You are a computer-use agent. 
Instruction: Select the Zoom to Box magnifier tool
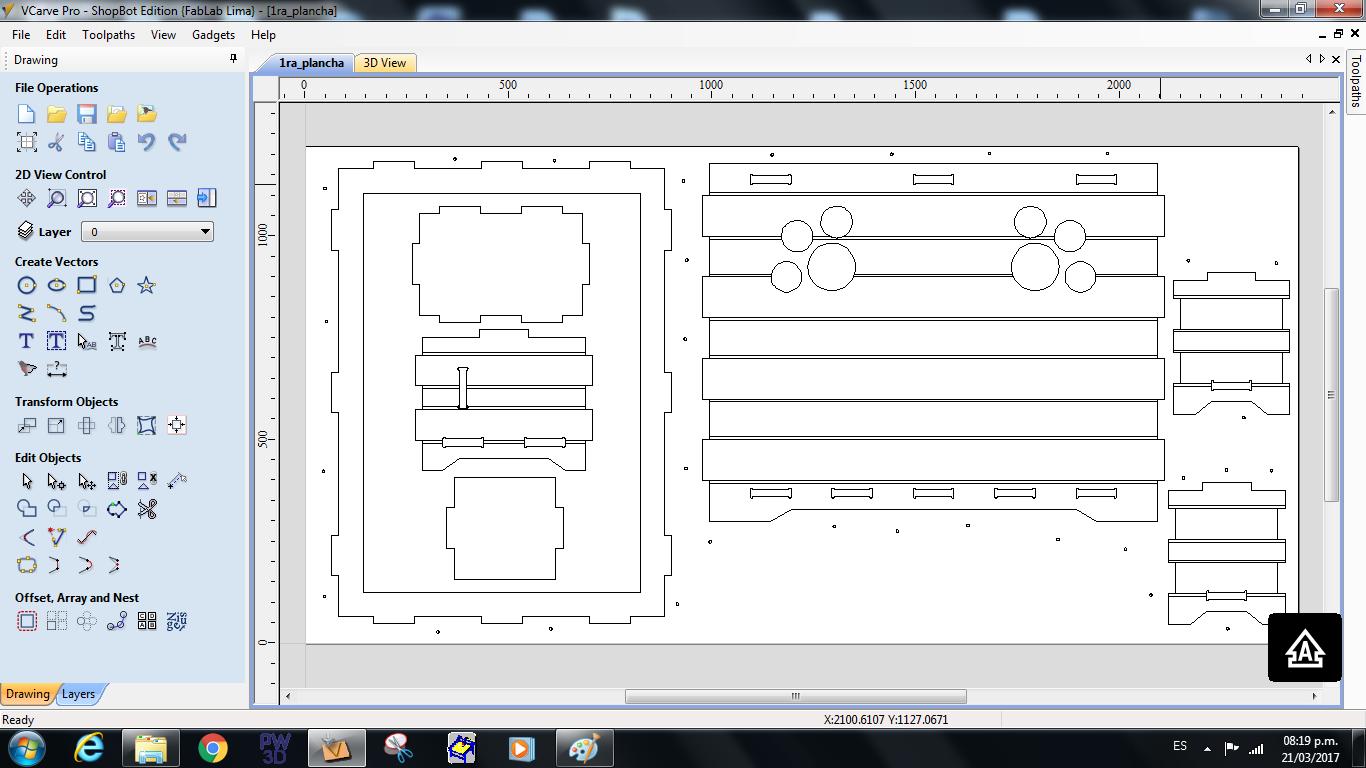coord(57,198)
